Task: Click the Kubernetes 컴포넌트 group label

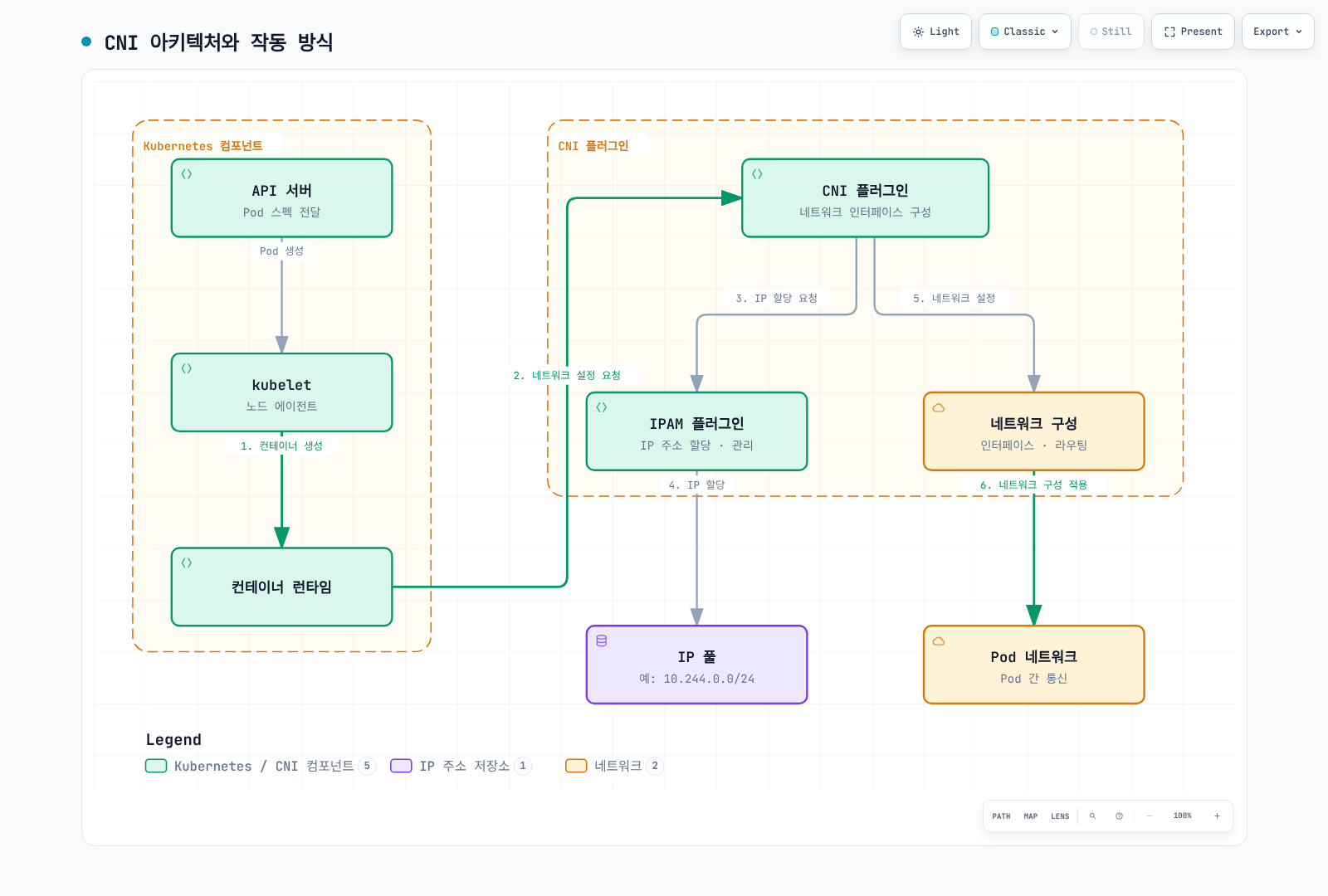Action: coord(203,146)
